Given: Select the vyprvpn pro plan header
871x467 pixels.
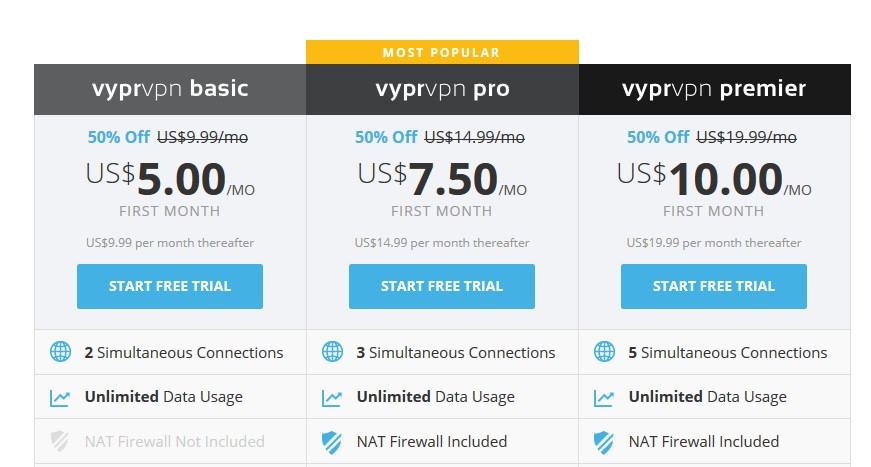Looking at the screenshot, I should (x=442, y=89).
